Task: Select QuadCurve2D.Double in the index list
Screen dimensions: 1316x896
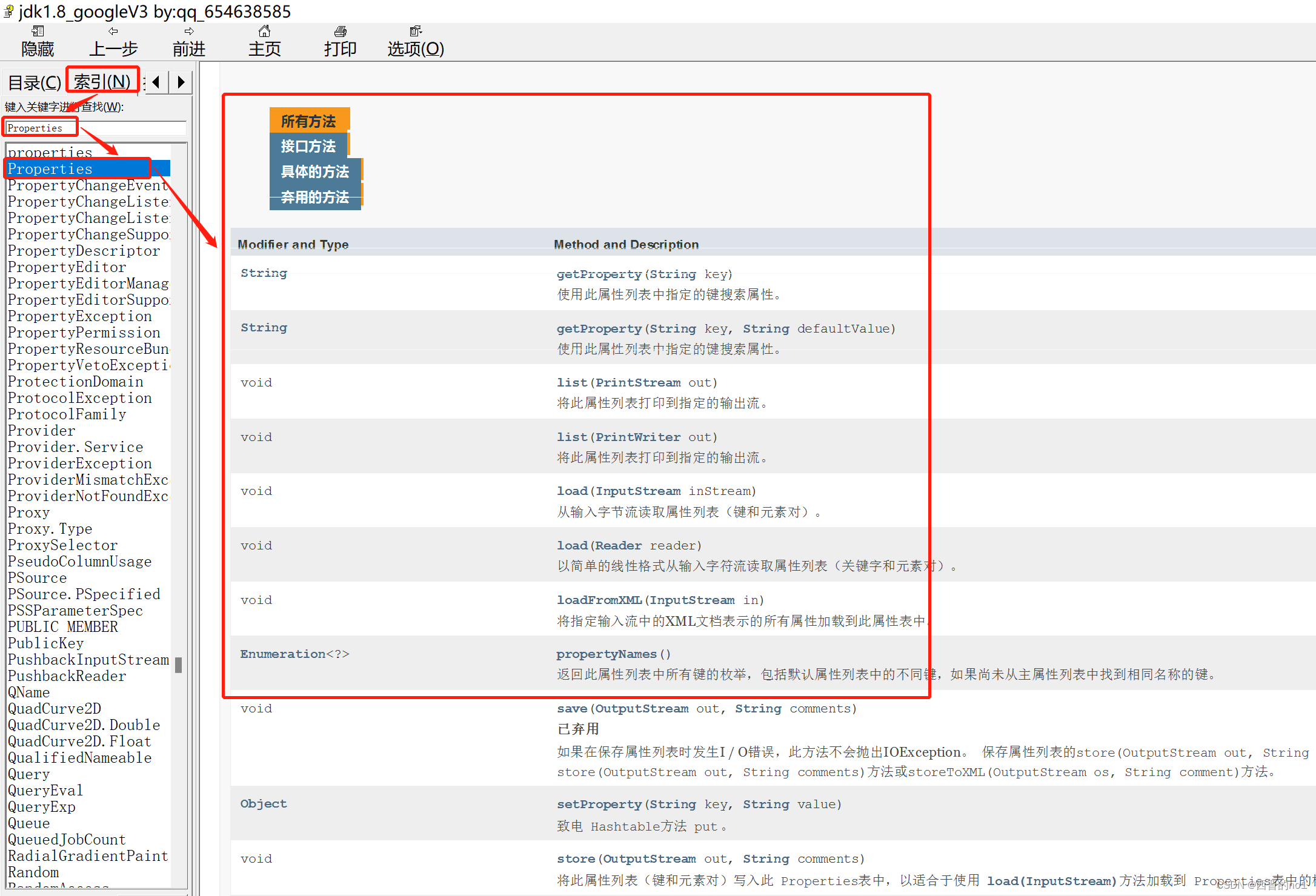Action: click(x=84, y=725)
